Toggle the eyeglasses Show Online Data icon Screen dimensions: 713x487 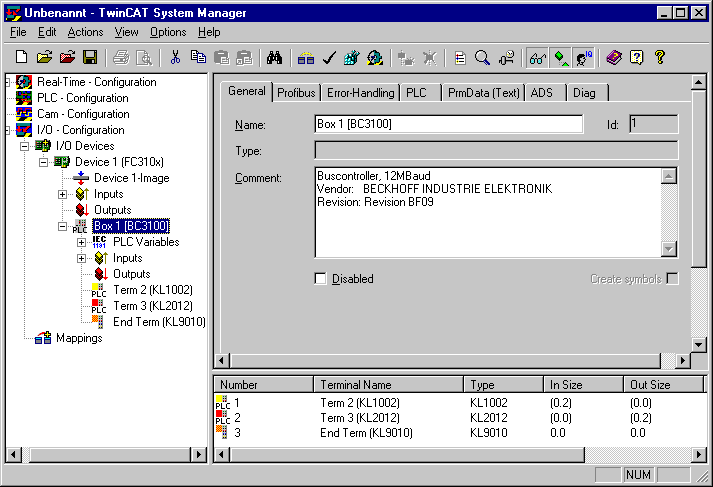coord(537,58)
